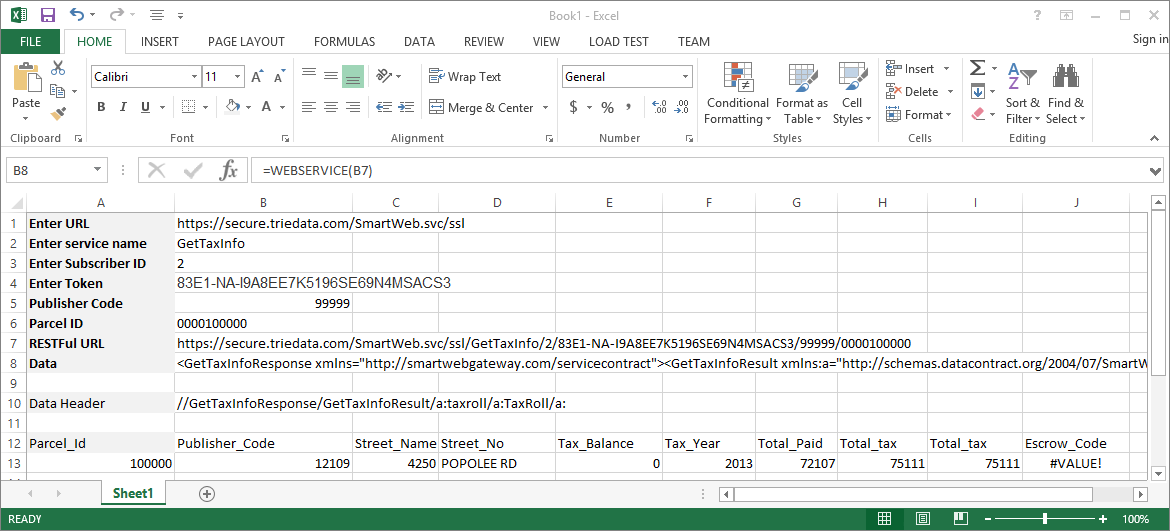This screenshot has width=1170, height=531.
Task: Open the FILE menu
Action: click(30, 42)
